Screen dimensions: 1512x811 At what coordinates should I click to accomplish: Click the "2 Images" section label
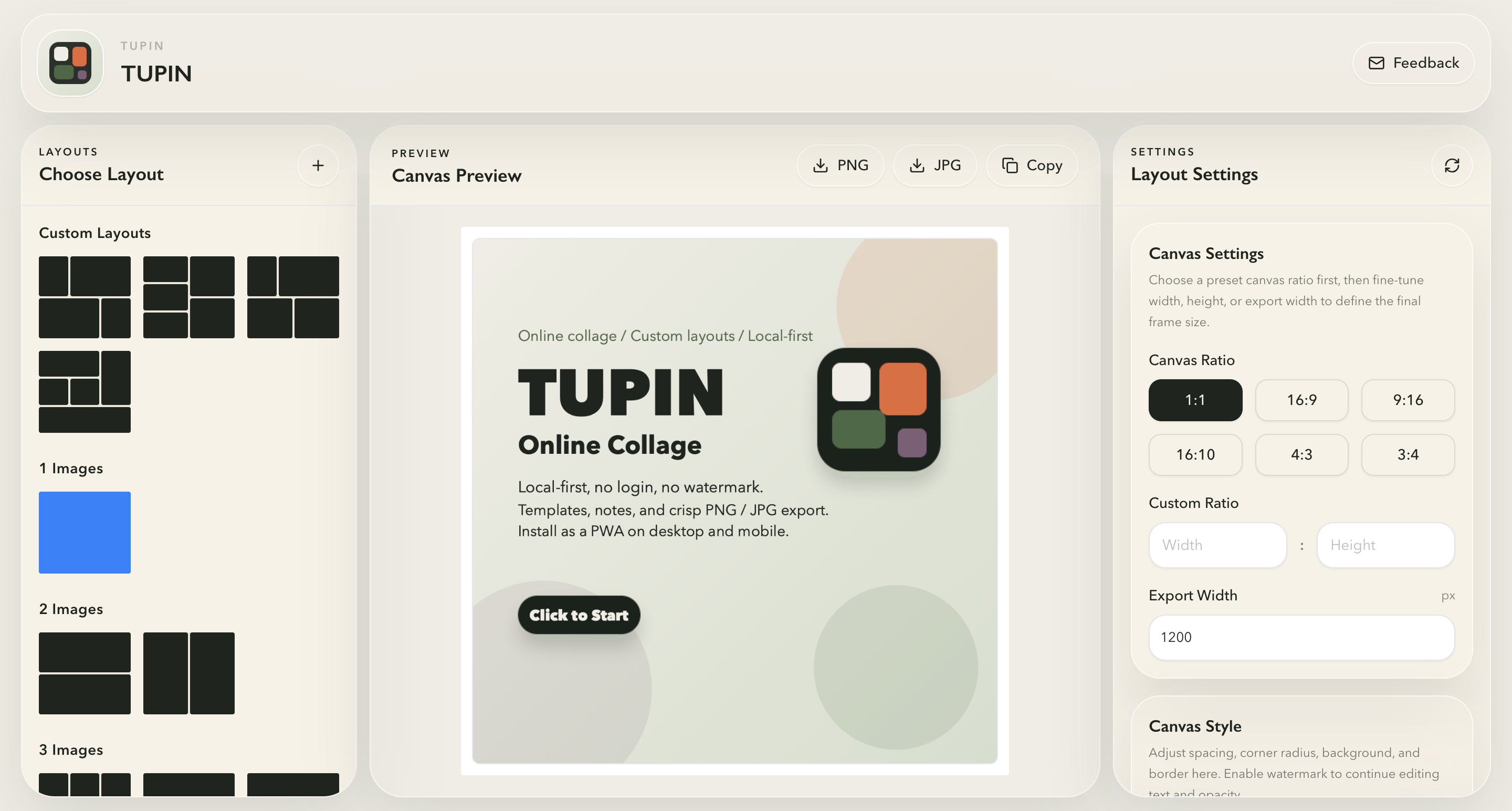coord(71,609)
